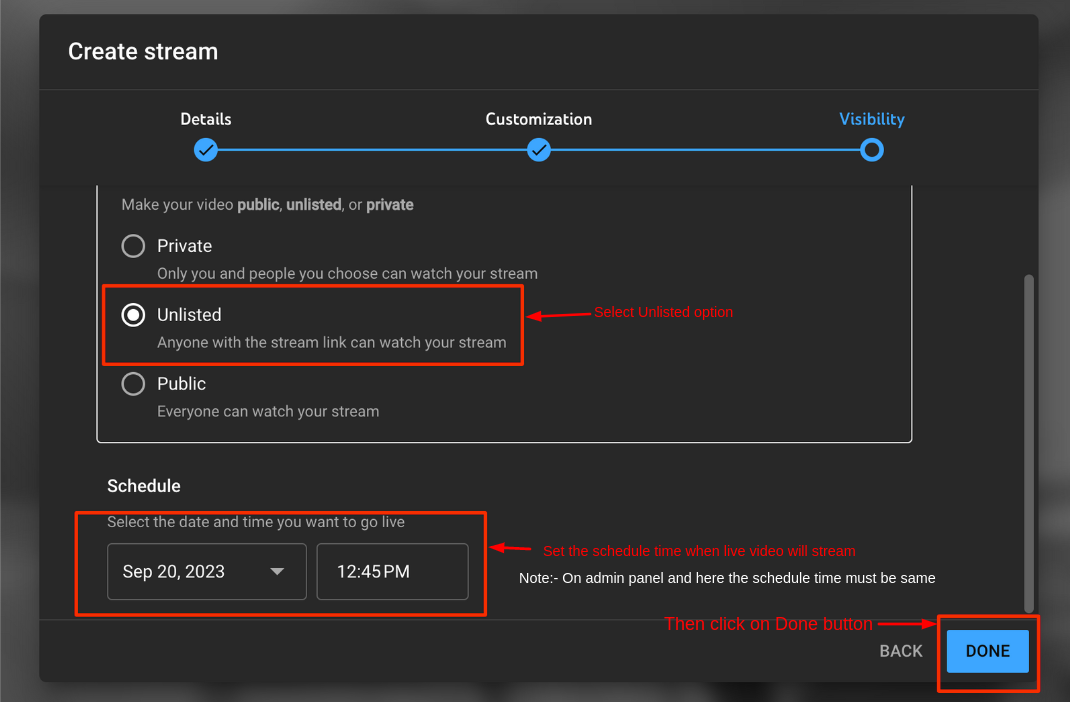Viewport: 1070px width, 702px height.
Task: Click the date picker dropdown arrow
Action: pos(277,572)
